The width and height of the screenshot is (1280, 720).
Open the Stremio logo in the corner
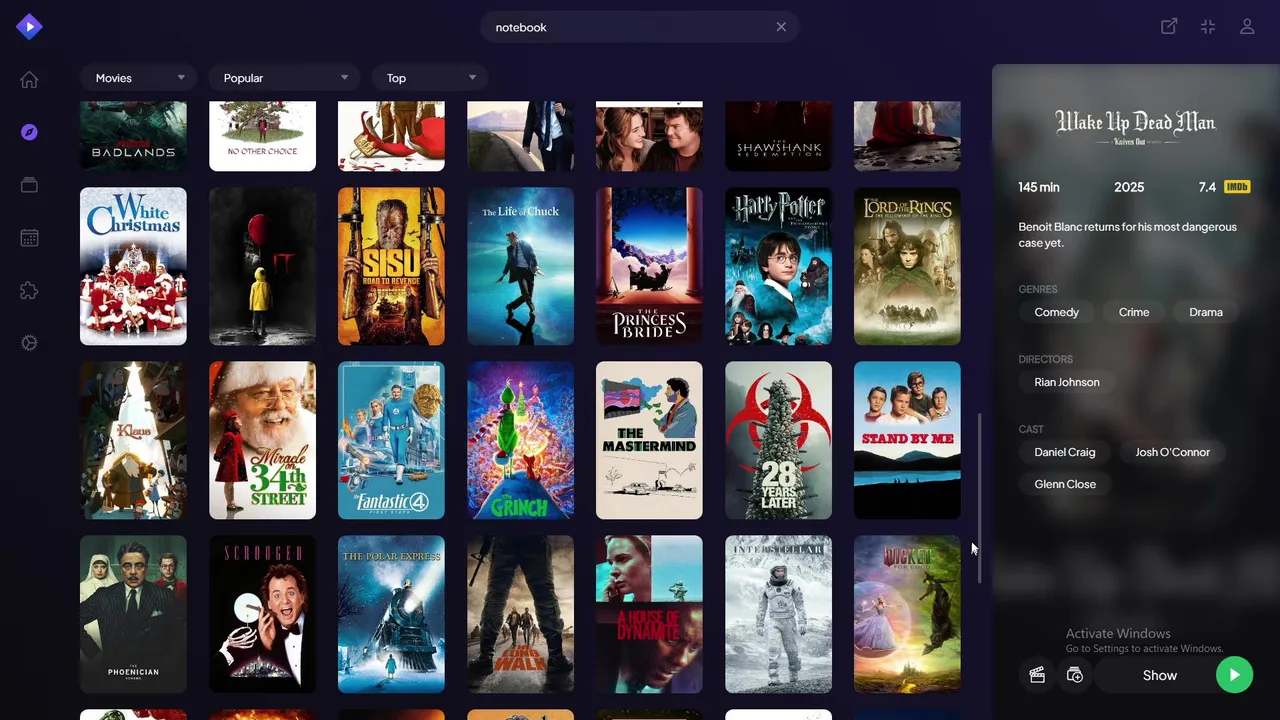click(29, 27)
